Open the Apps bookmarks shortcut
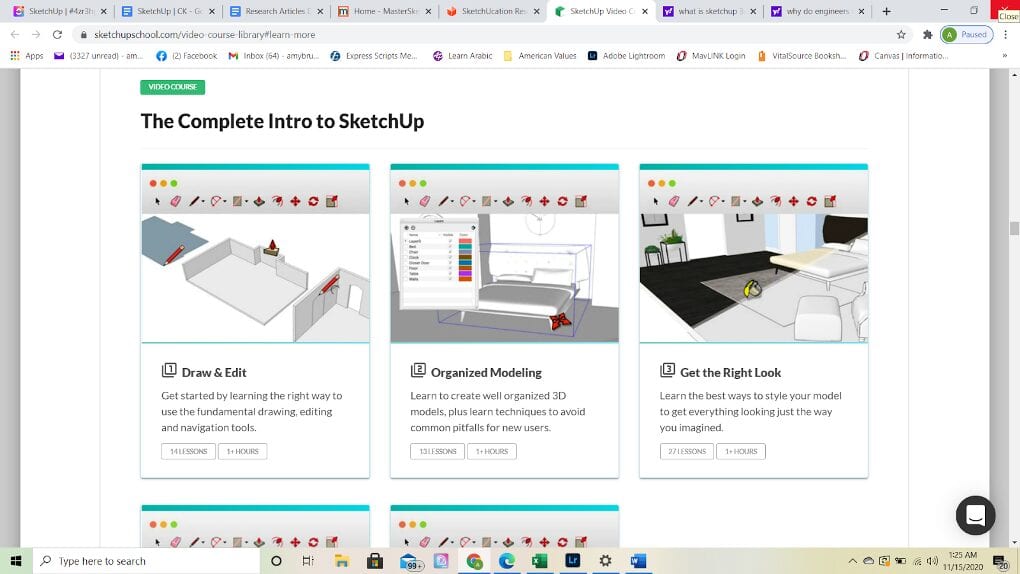The image size is (1020, 574). pos(27,56)
